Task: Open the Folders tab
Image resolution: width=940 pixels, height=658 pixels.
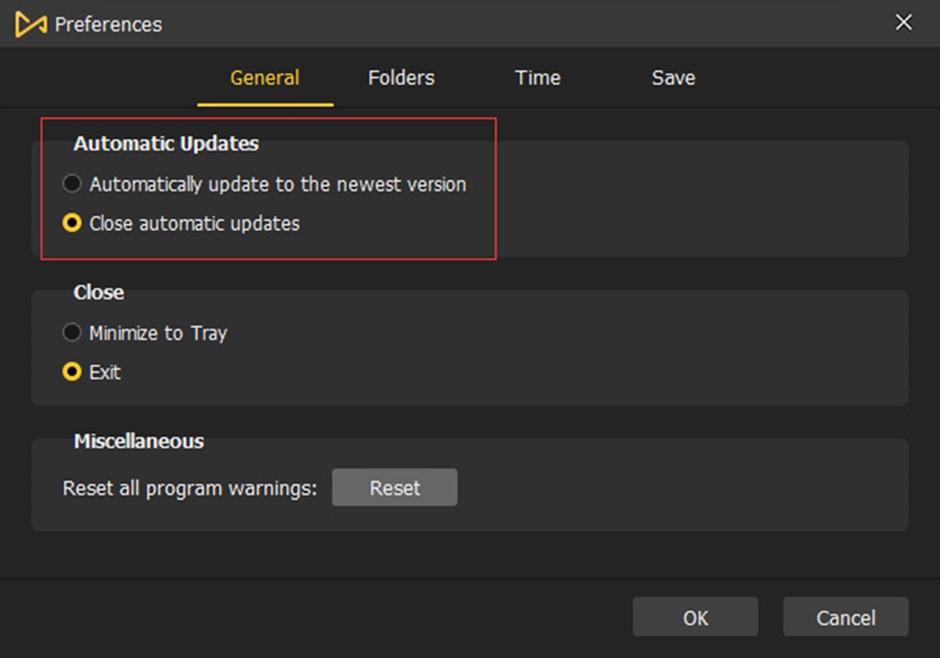Action: (x=401, y=78)
